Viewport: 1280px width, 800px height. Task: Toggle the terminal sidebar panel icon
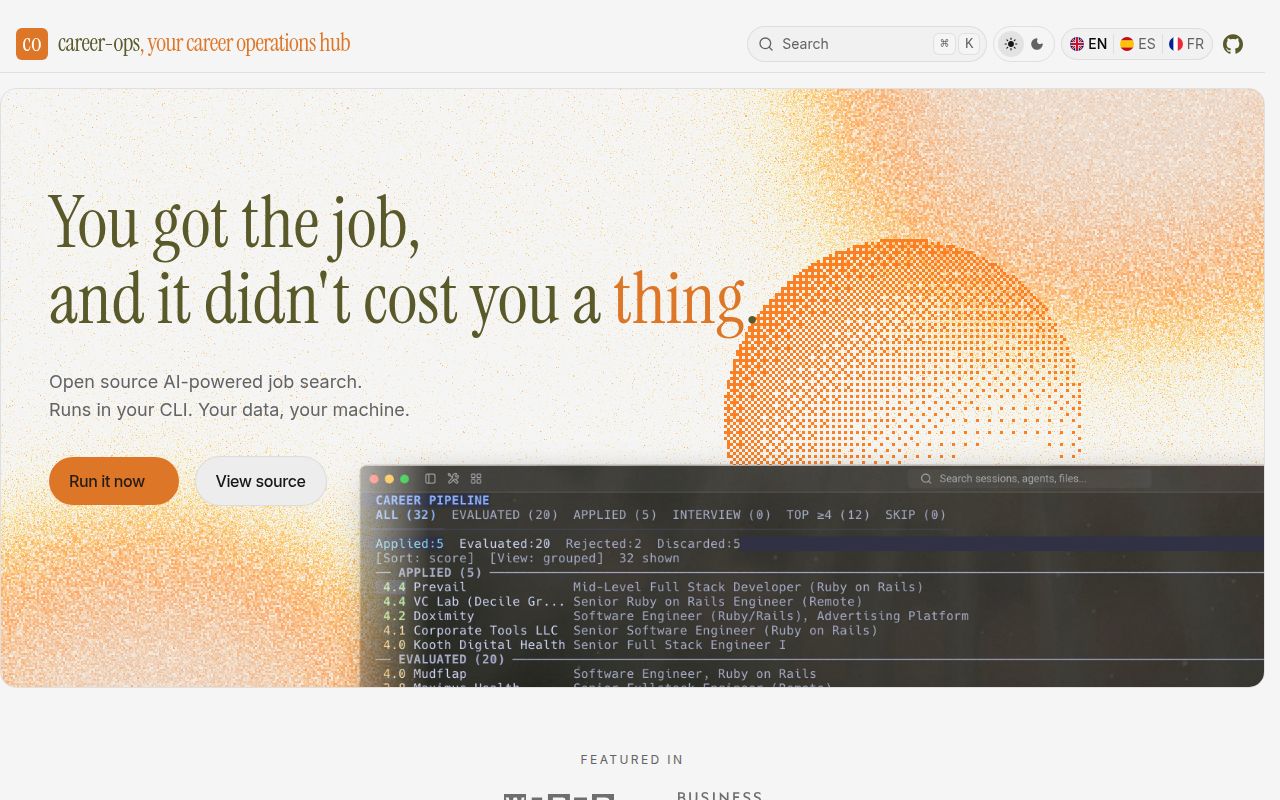(430, 479)
